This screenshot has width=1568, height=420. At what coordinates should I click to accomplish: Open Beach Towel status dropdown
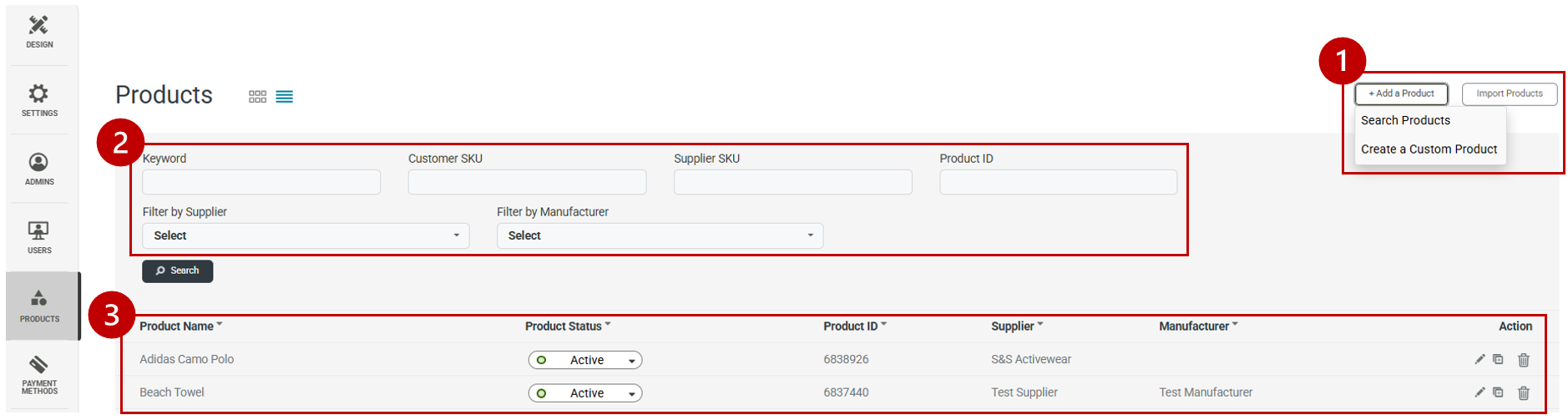tap(584, 393)
